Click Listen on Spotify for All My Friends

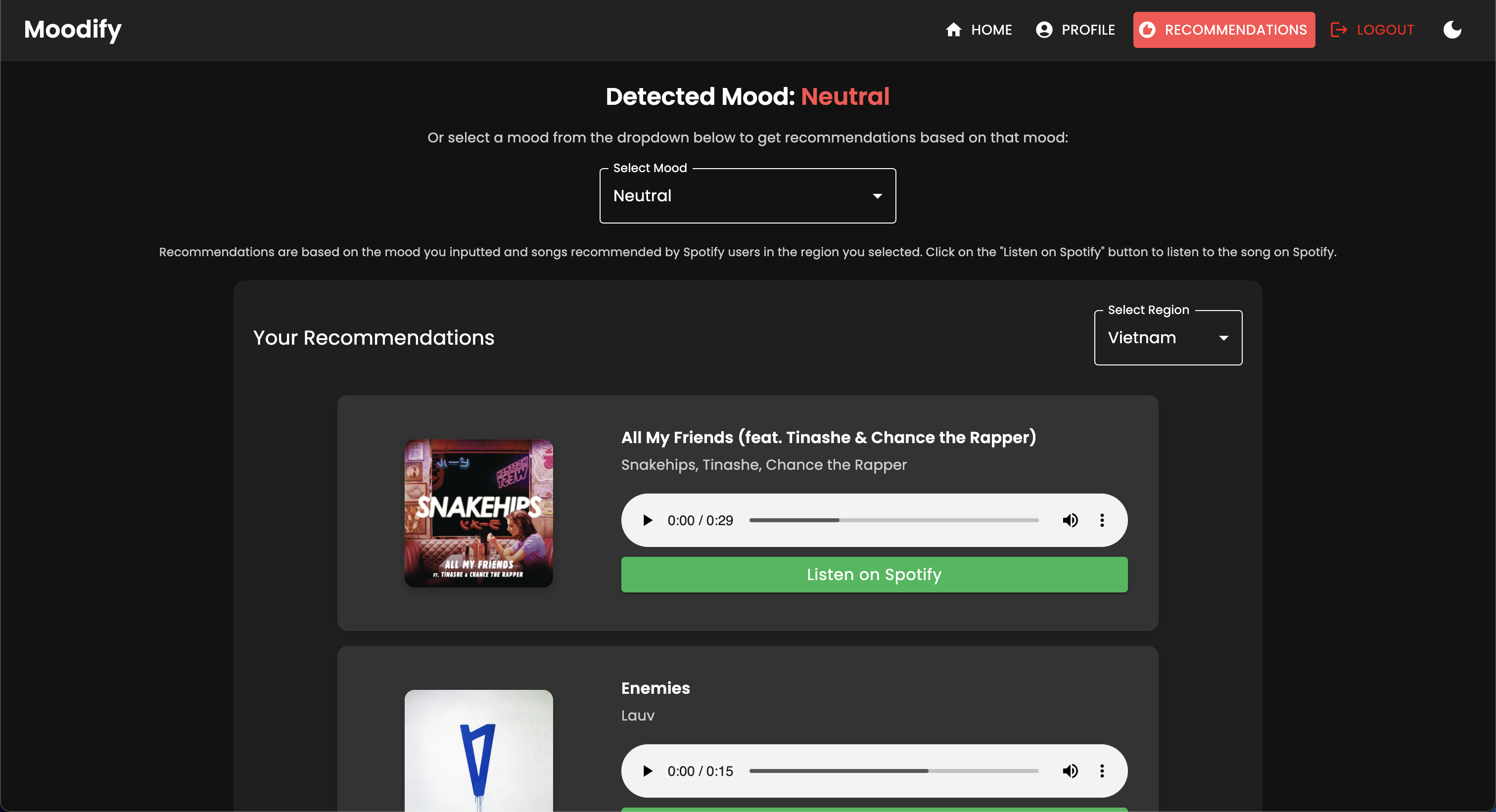[x=873, y=574]
